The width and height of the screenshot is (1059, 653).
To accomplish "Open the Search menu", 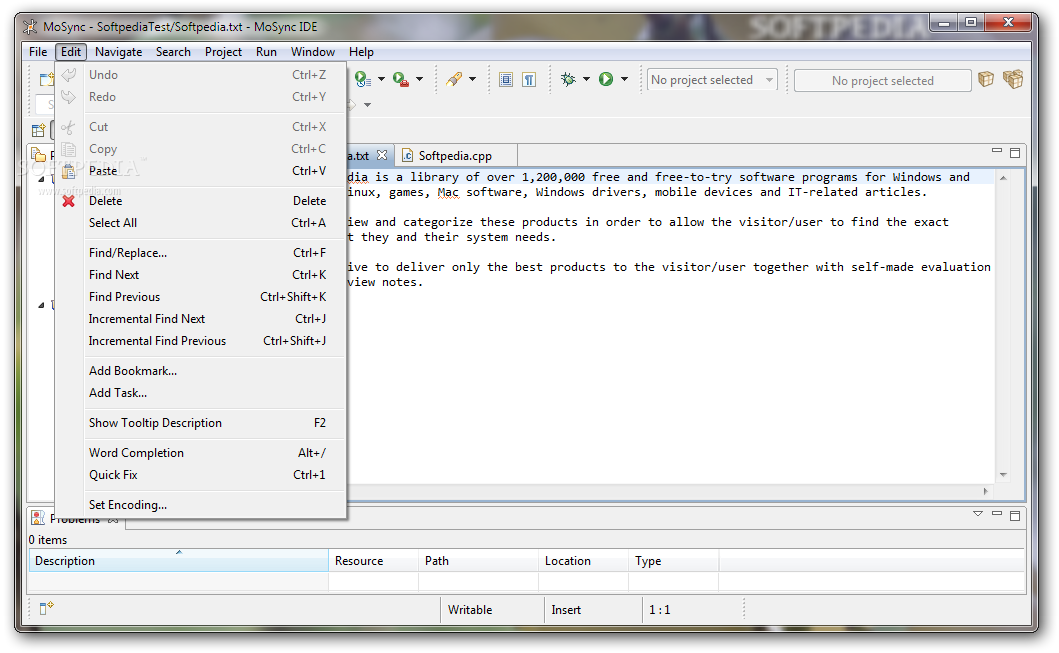I will tap(173, 52).
